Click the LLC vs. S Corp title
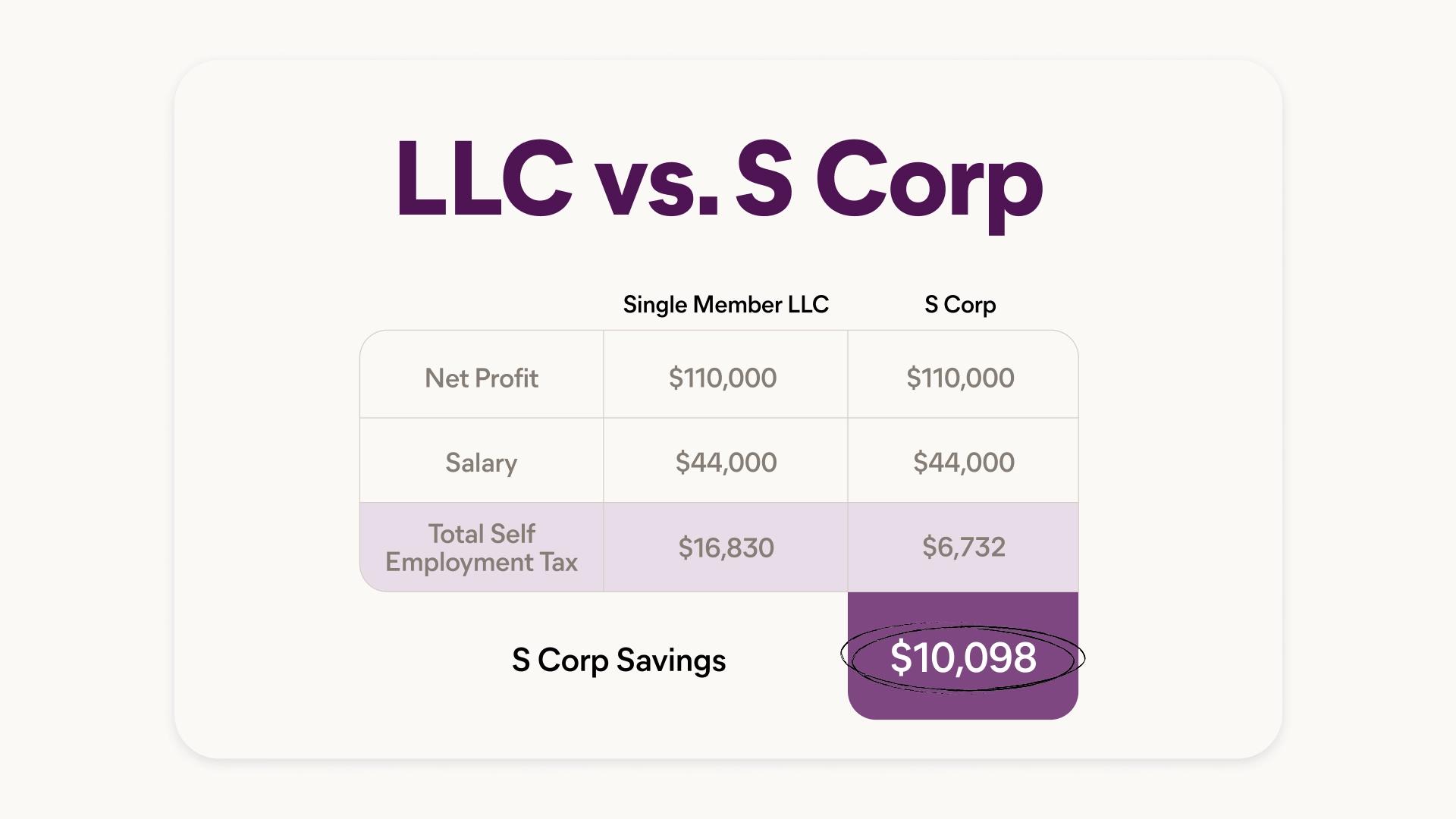The image size is (1456, 819). (x=719, y=182)
